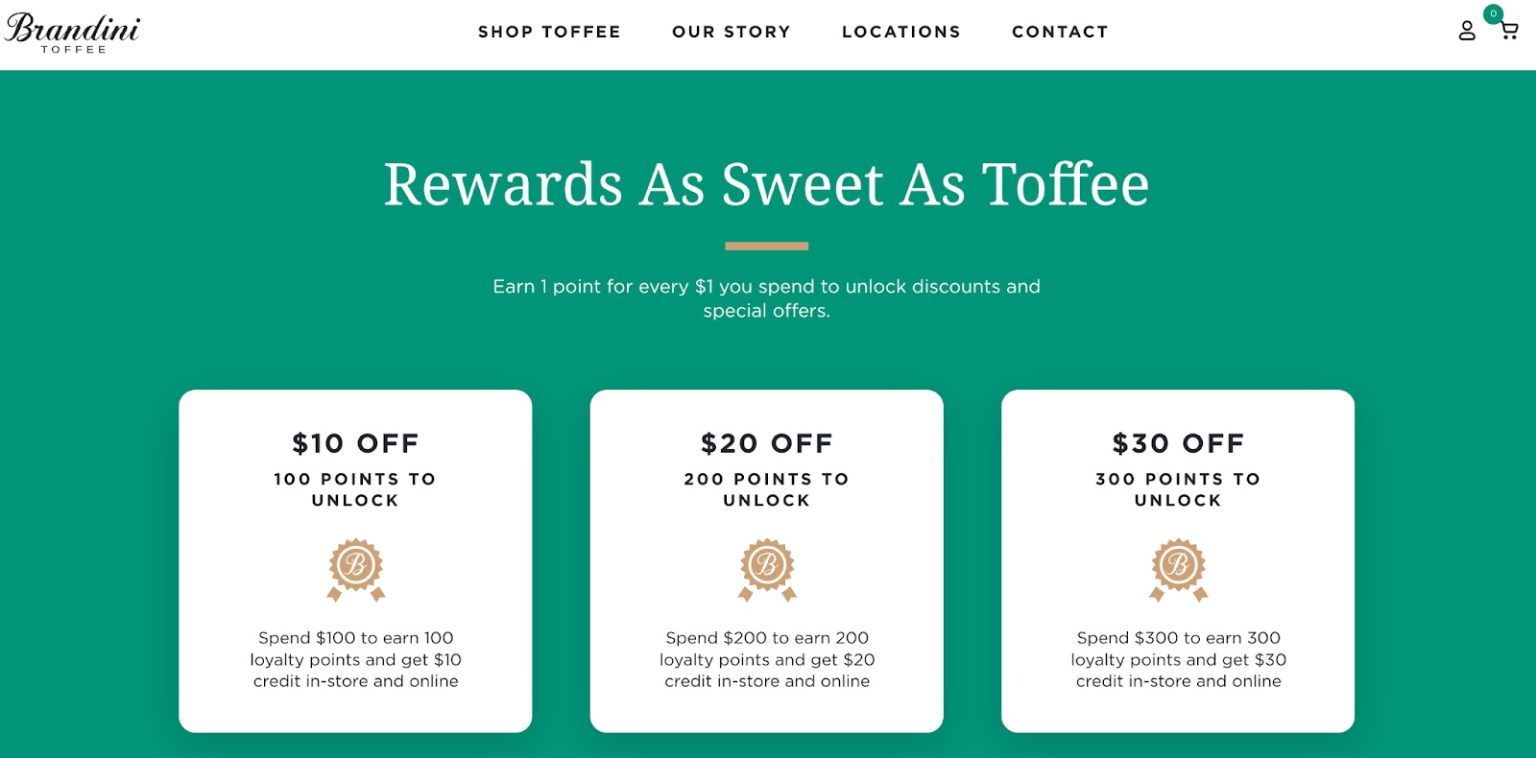Click the 300 Points To Unlock label

(x=1178, y=489)
